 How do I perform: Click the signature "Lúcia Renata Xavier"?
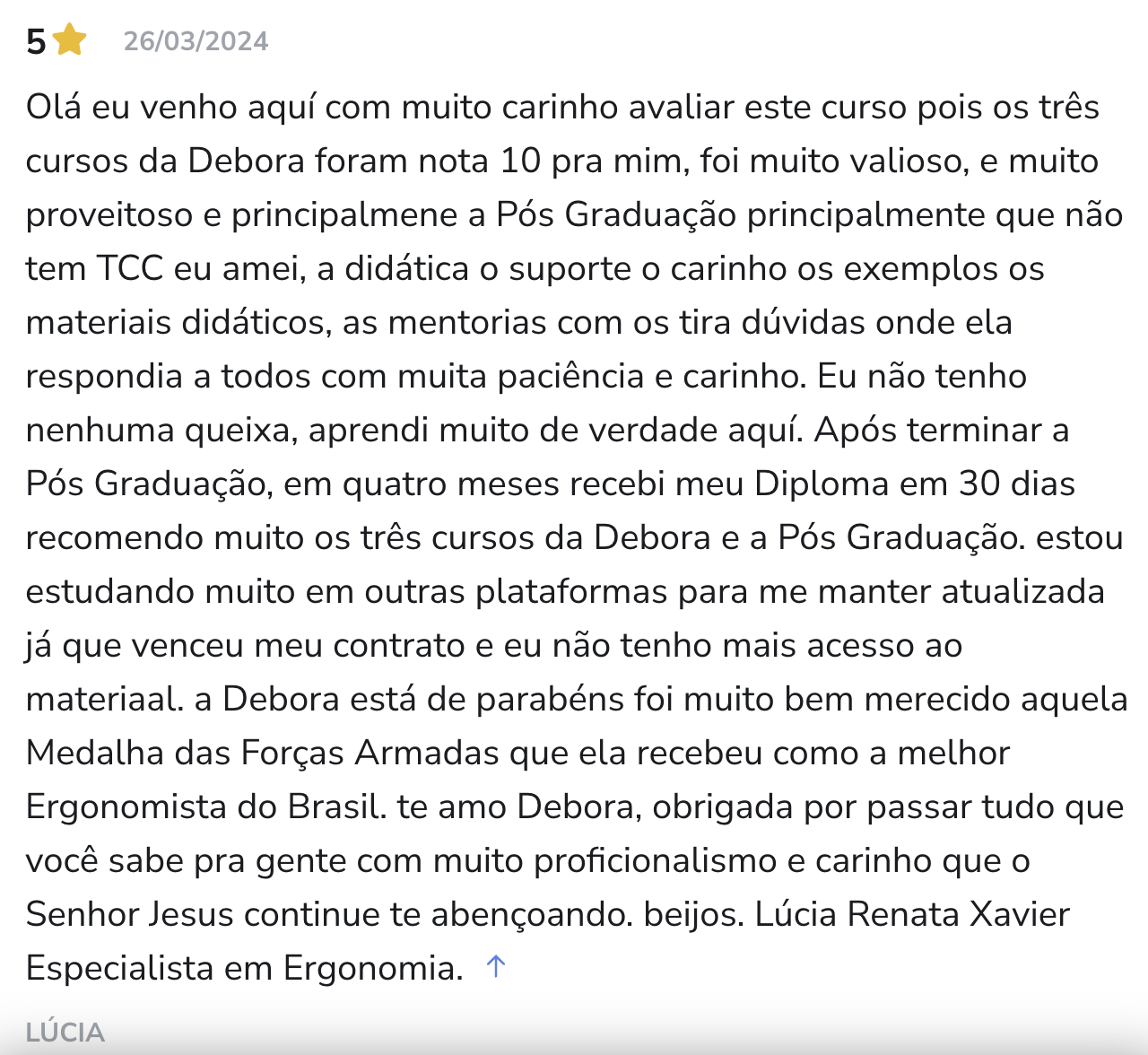(912, 914)
